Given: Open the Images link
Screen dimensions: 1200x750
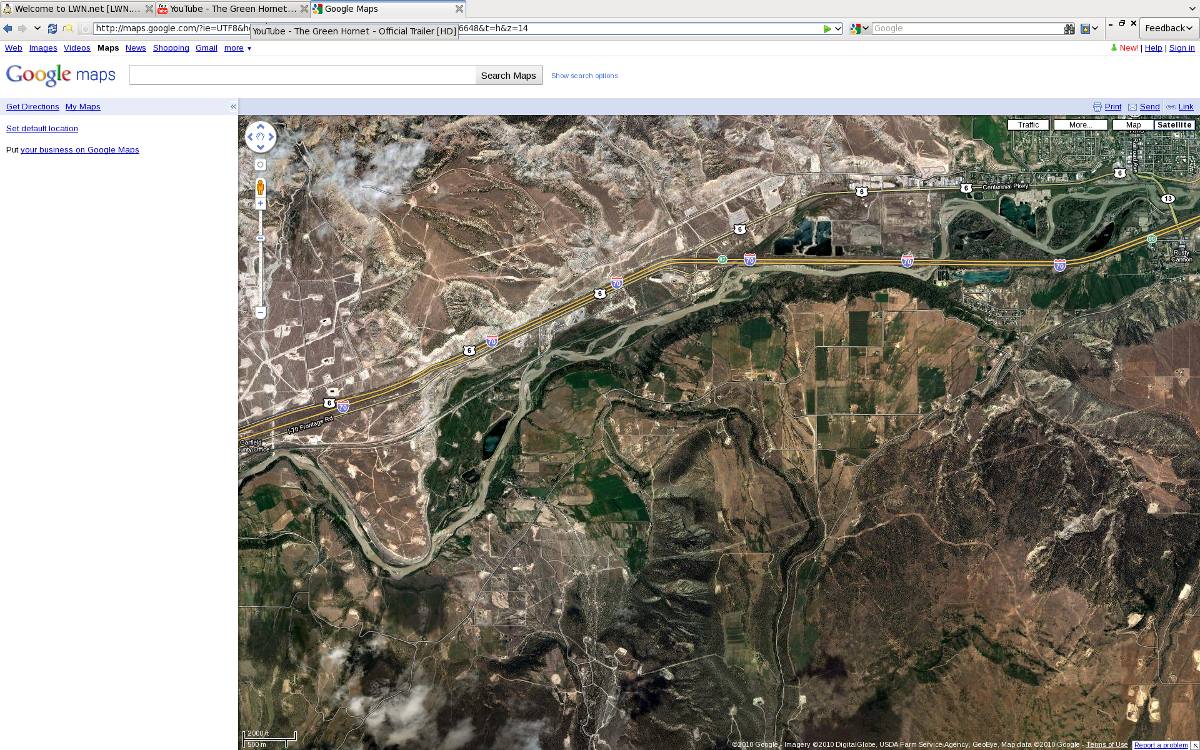Looking at the screenshot, I should [43, 48].
